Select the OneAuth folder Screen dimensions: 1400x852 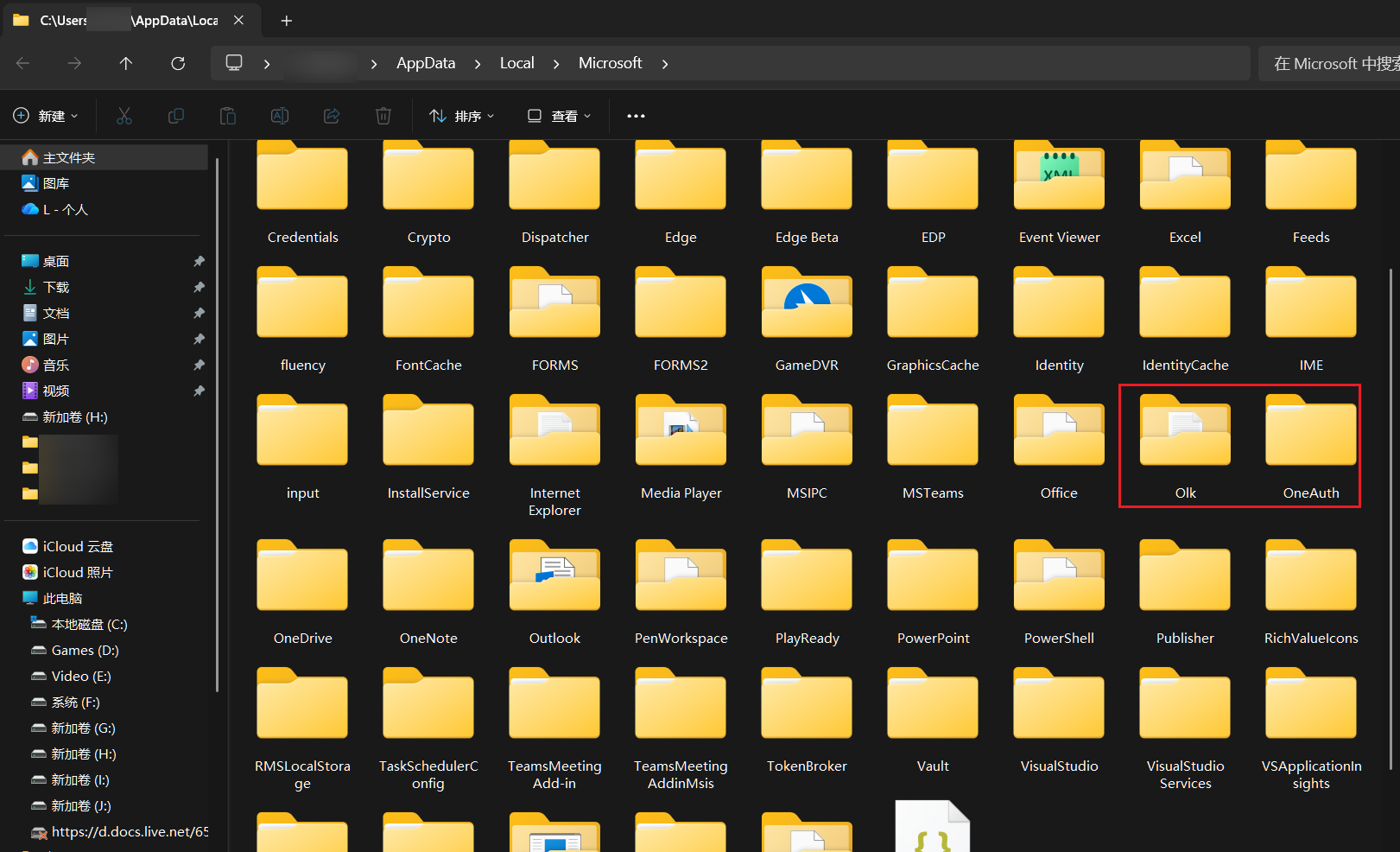click(1311, 448)
